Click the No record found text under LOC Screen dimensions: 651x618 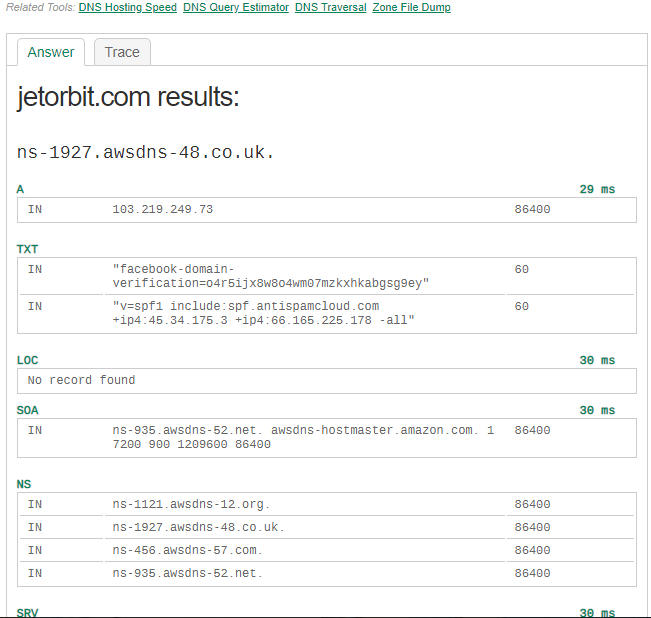81,380
